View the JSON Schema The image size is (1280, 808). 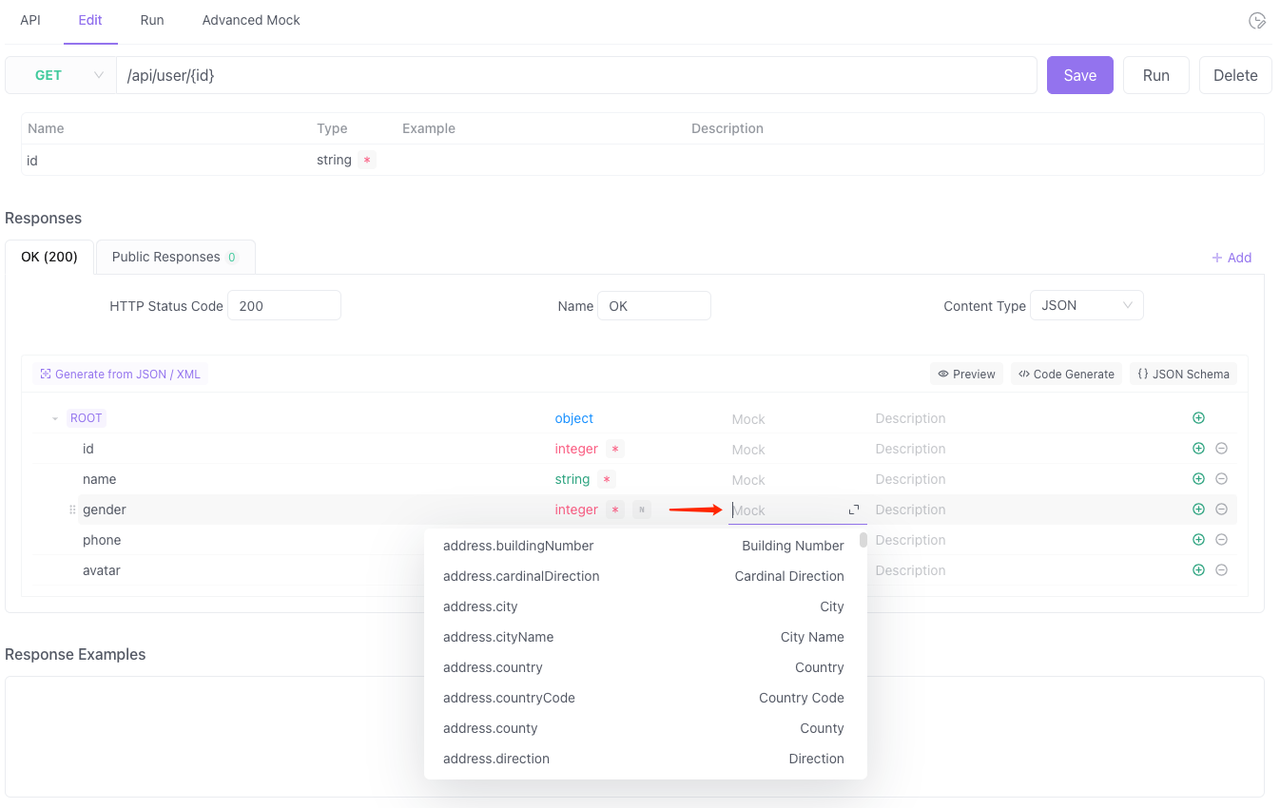point(1184,374)
